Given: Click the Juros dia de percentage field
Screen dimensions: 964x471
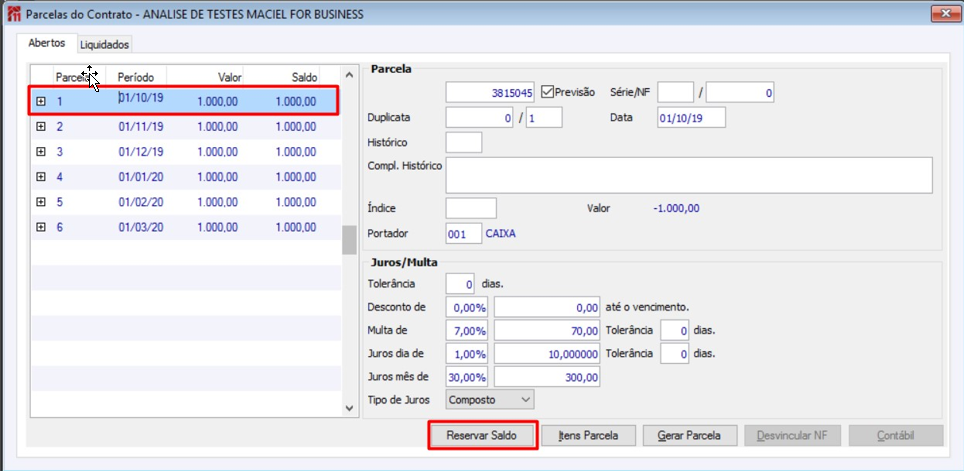Looking at the screenshot, I should tap(467, 354).
